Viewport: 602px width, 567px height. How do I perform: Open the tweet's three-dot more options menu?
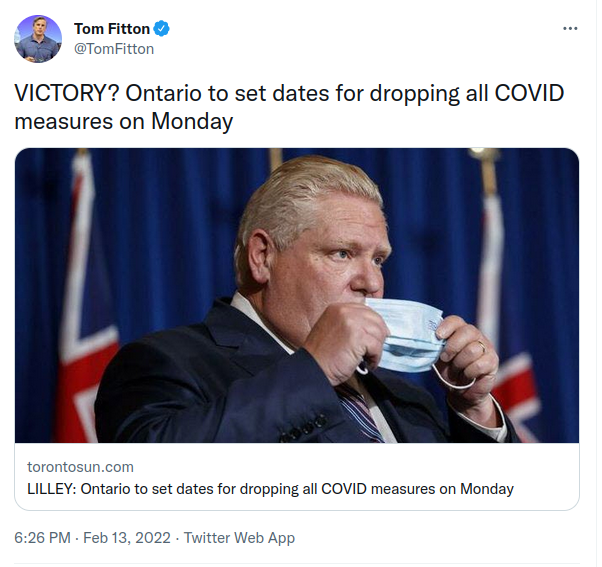[570, 28]
